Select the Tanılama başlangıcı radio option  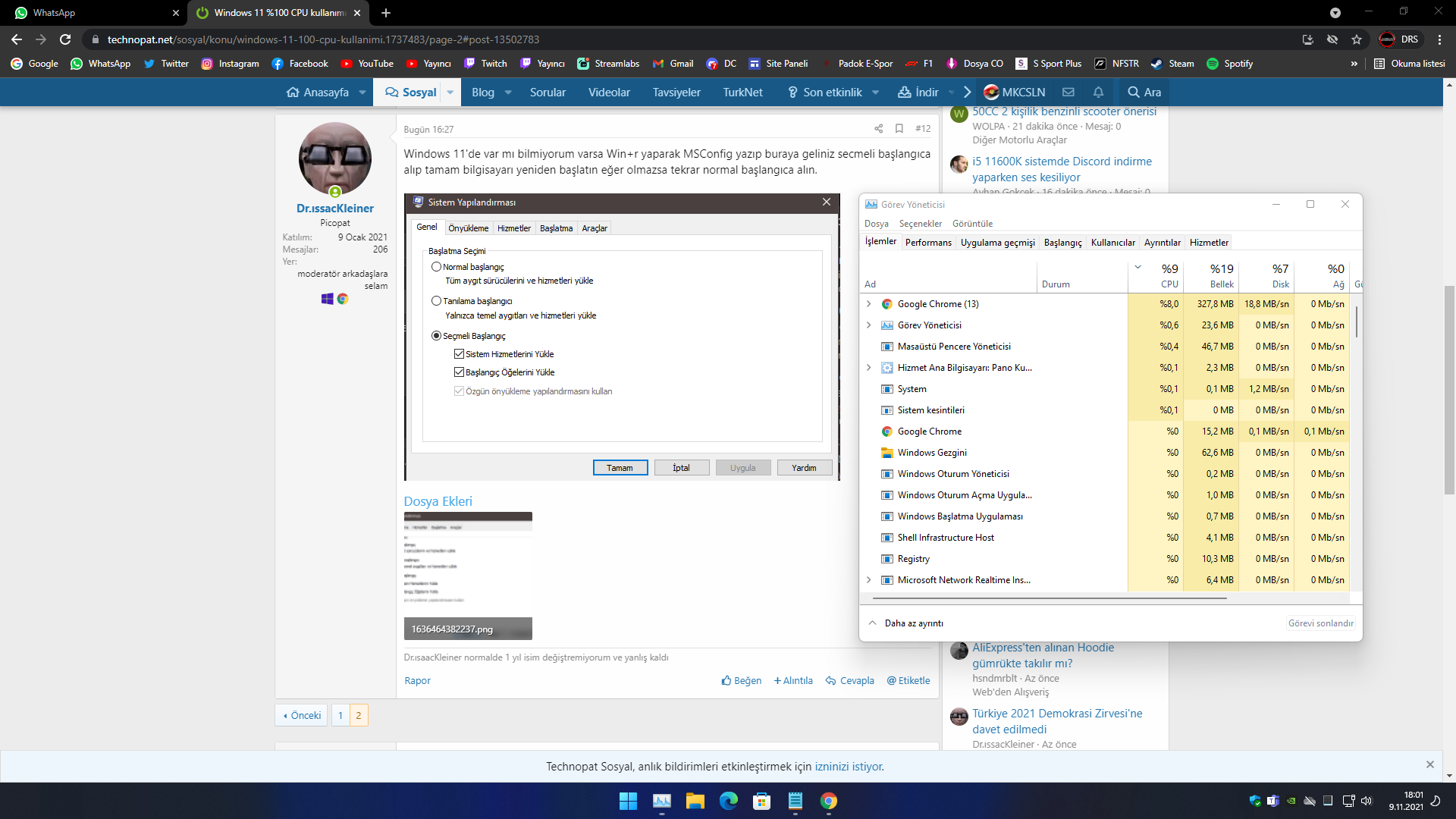point(436,301)
